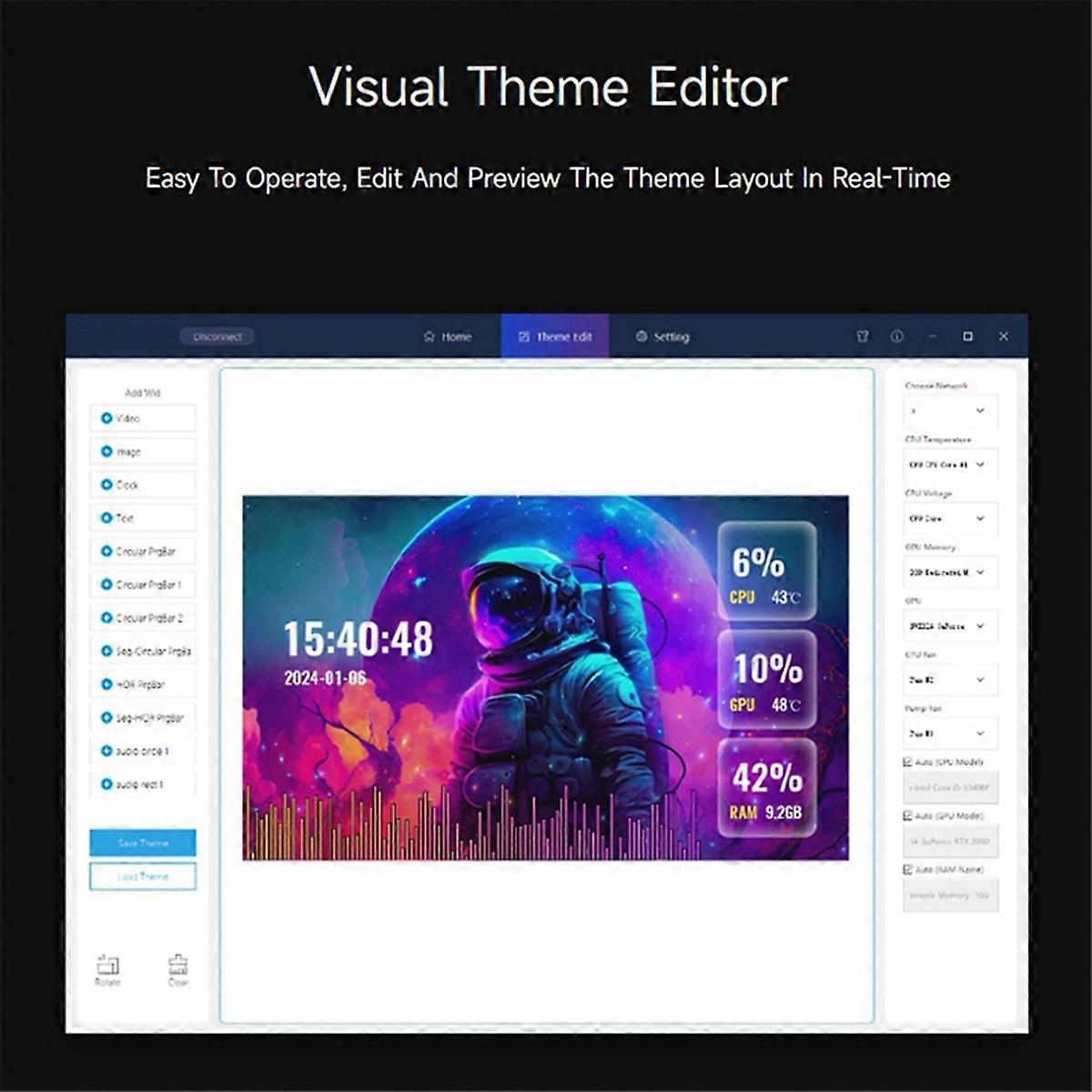1092x1092 pixels.
Task: Open the Setting tab
Action: (662, 337)
